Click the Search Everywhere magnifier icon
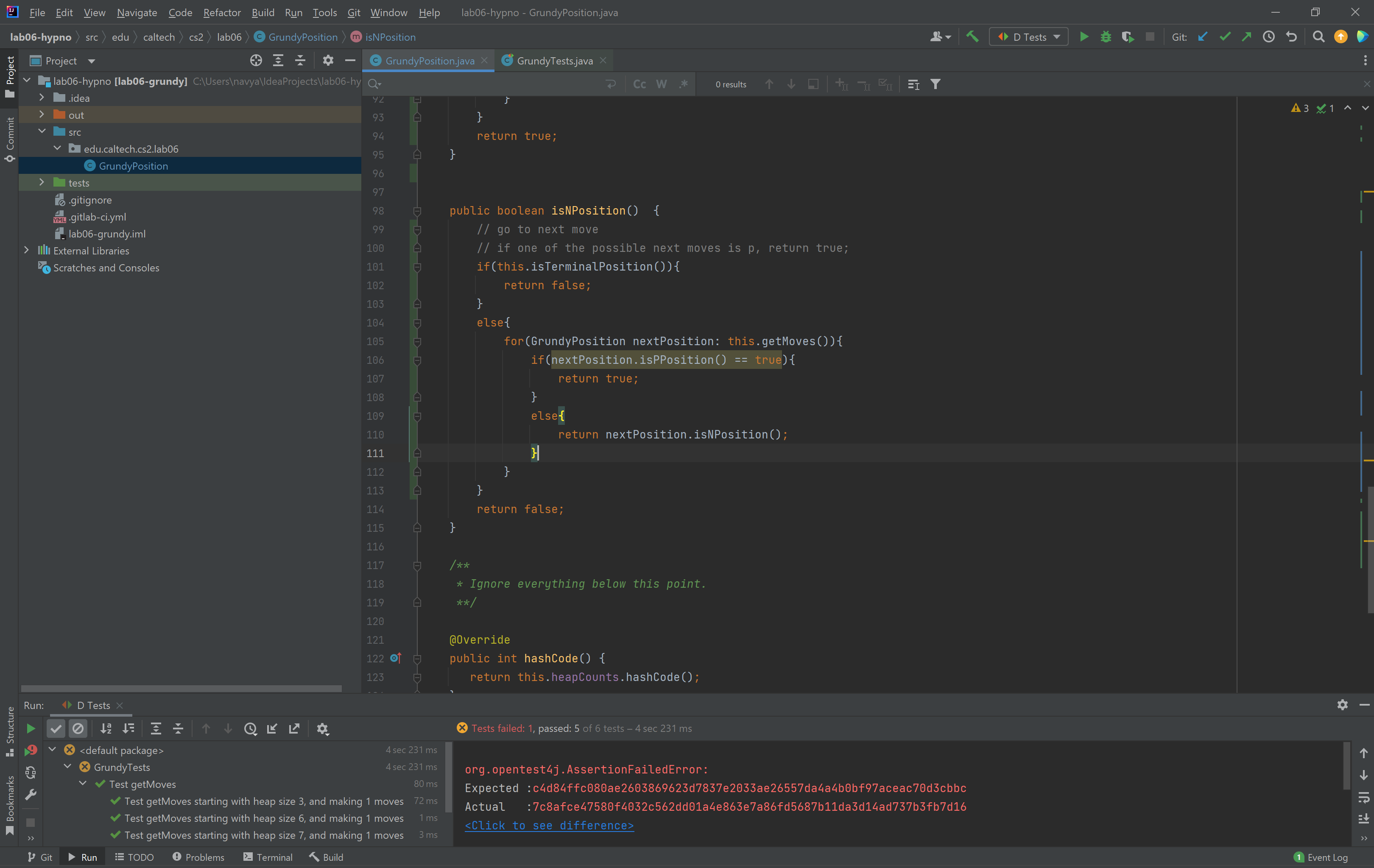This screenshot has width=1374, height=868. tap(1318, 37)
